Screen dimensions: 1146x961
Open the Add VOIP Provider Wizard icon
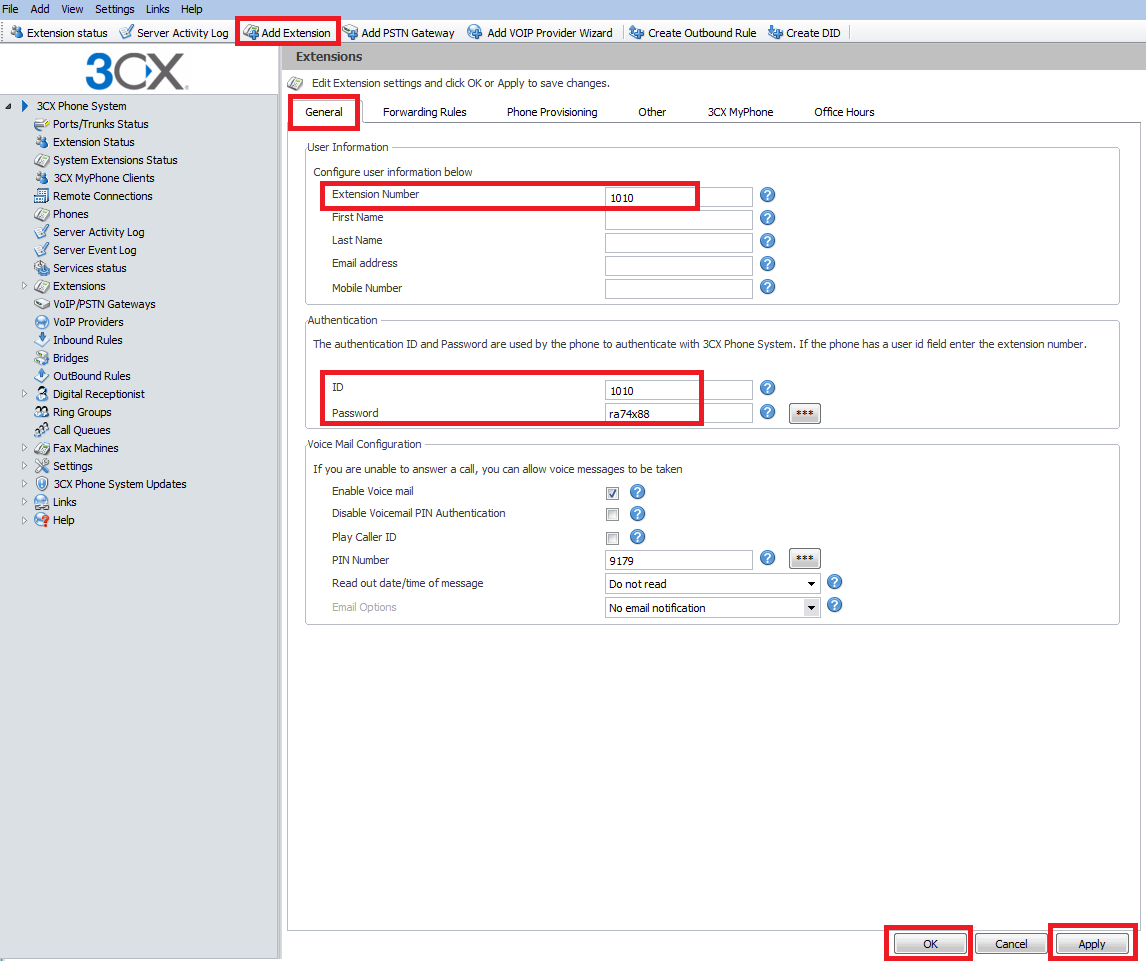click(x=475, y=33)
